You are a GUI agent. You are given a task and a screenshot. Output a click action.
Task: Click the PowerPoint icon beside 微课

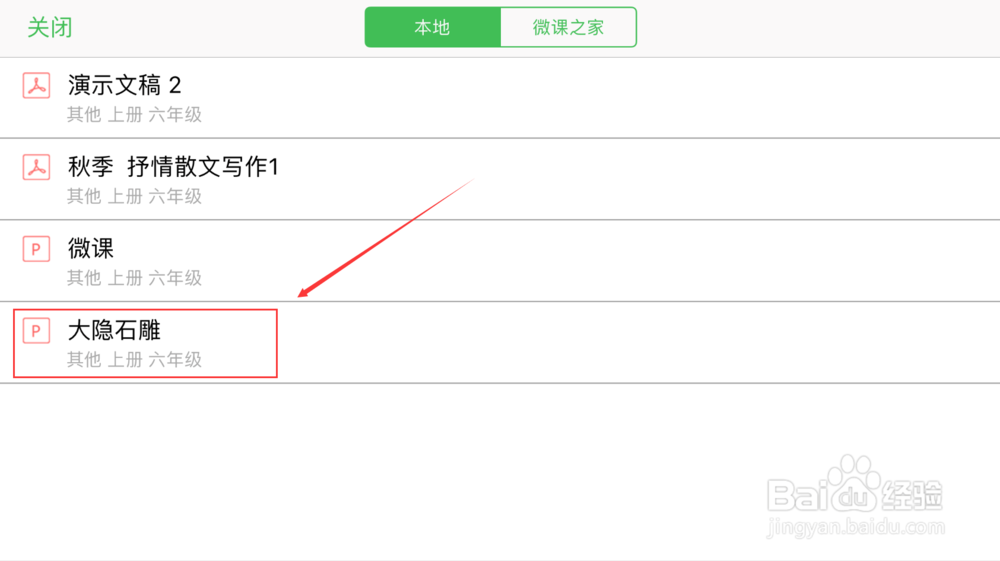click(x=36, y=249)
